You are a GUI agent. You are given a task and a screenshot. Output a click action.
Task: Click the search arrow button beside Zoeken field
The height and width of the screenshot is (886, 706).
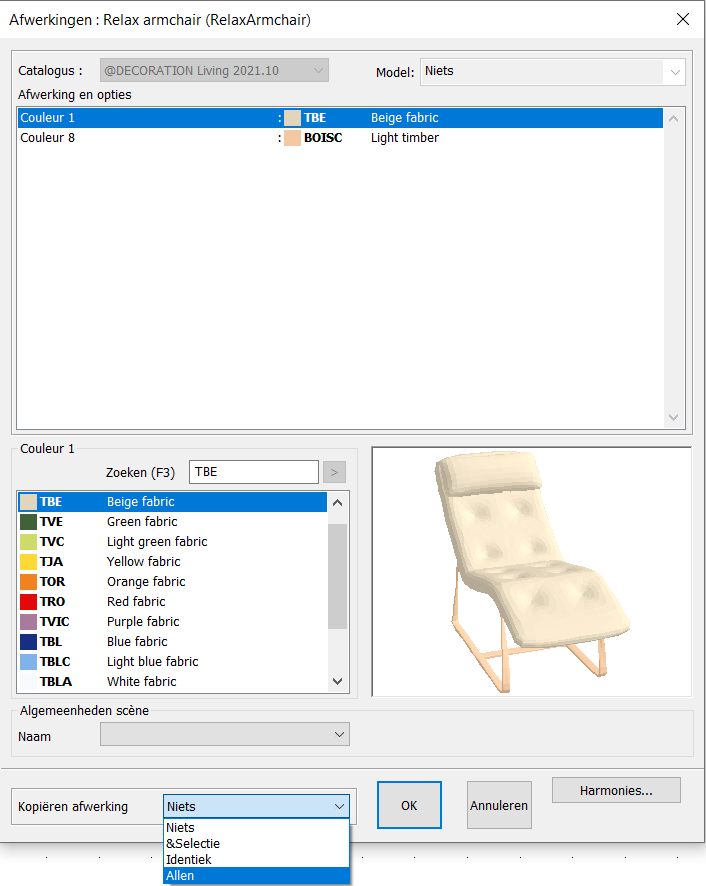click(334, 472)
